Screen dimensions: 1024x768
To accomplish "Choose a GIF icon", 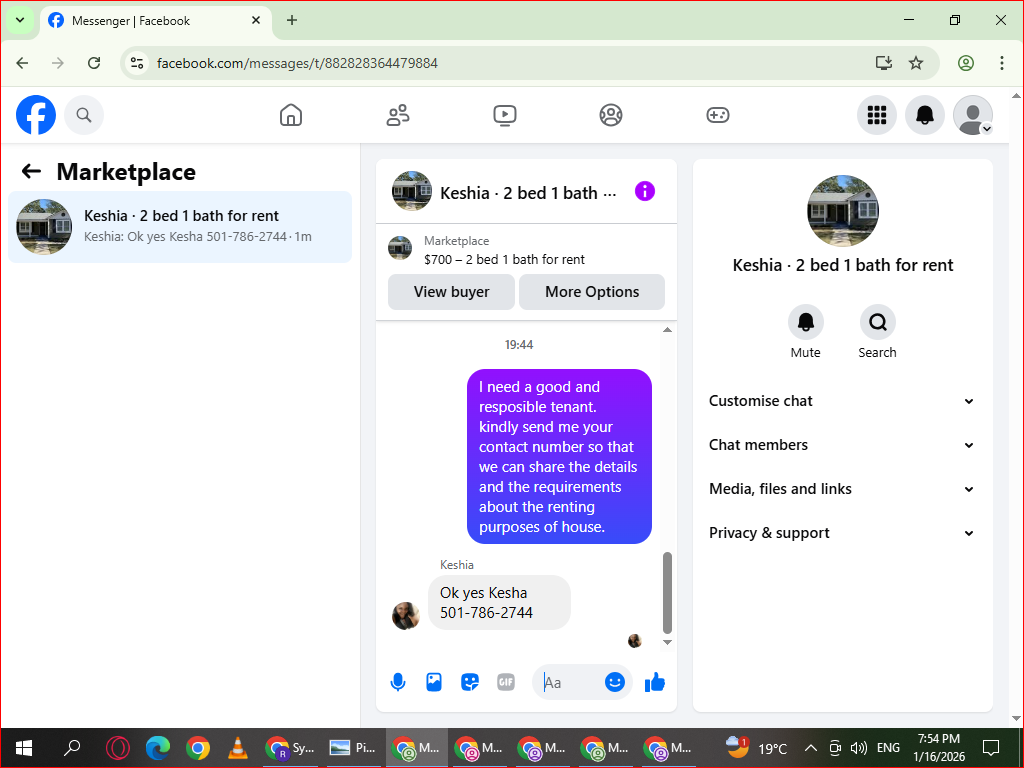I will pyautogui.click(x=505, y=682).
